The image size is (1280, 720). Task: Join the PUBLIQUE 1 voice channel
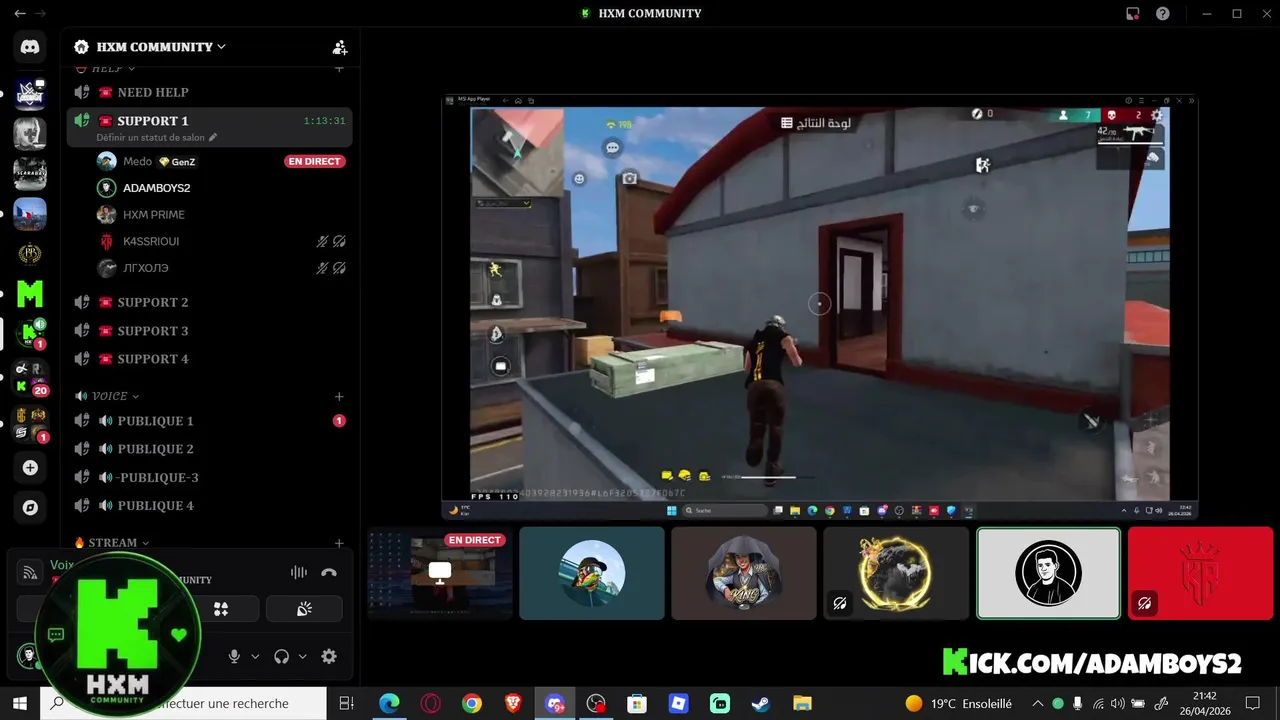coord(209,421)
